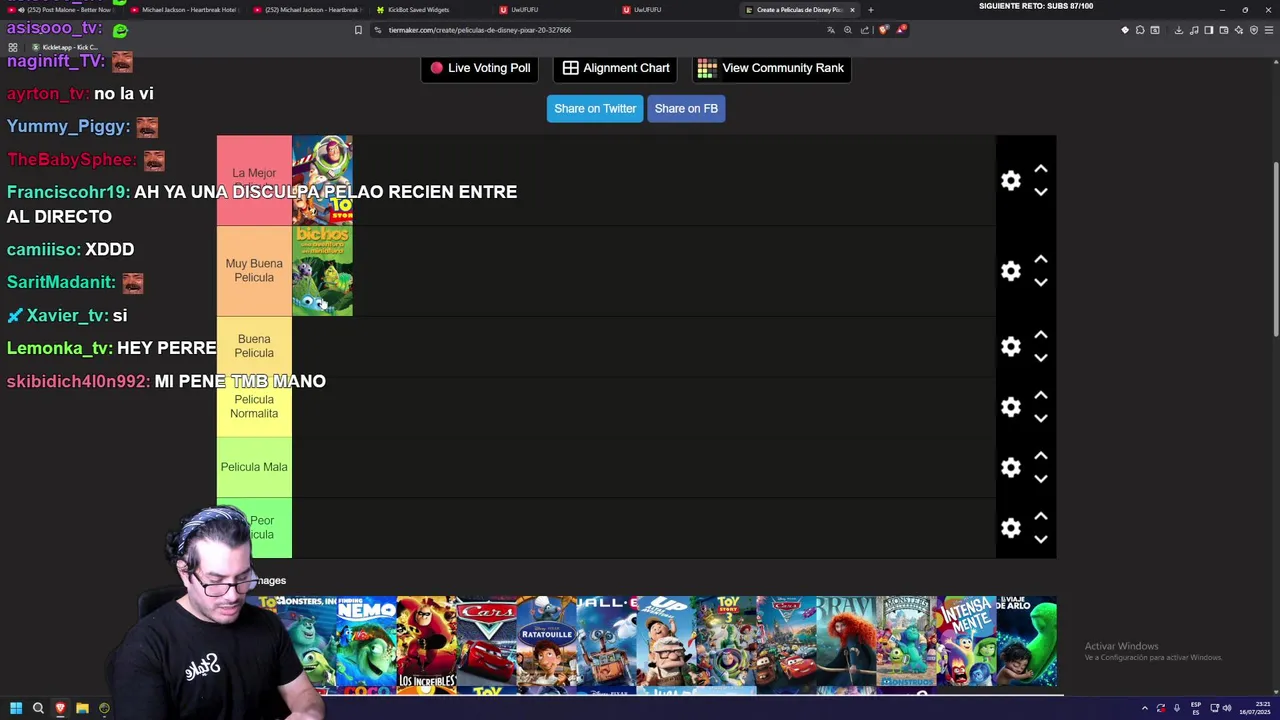Open the Brave Wallet icon
This screenshot has width=1280, height=720.
coord(1224,30)
